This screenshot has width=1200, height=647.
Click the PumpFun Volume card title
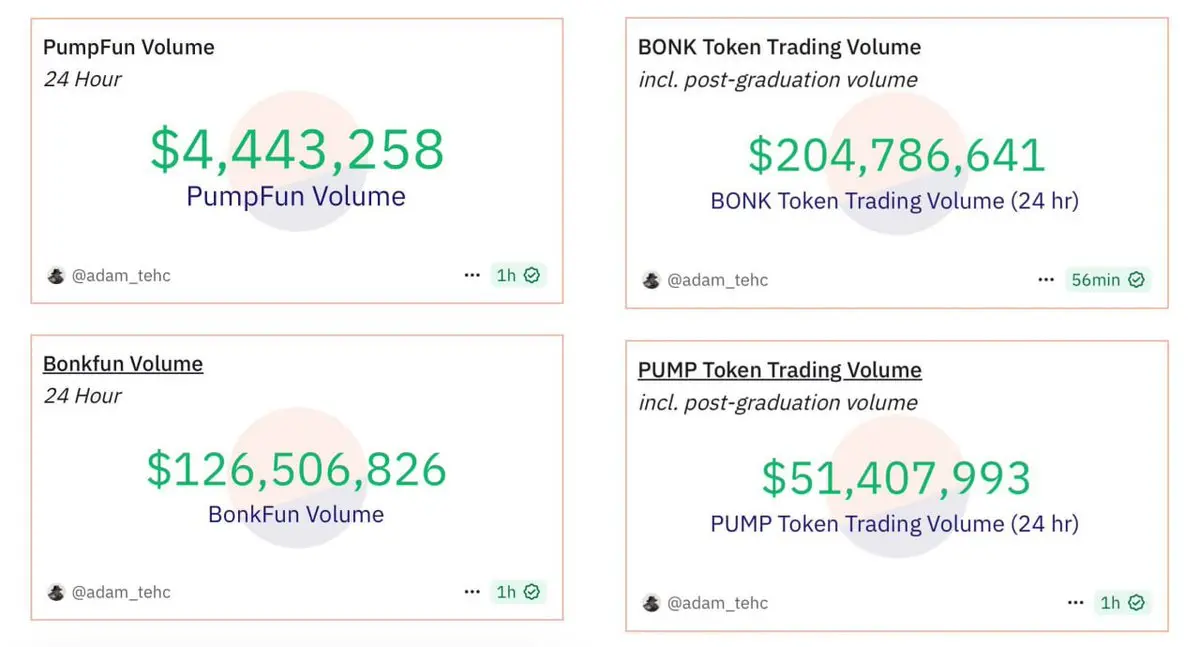pyautogui.click(x=129, y=47)
